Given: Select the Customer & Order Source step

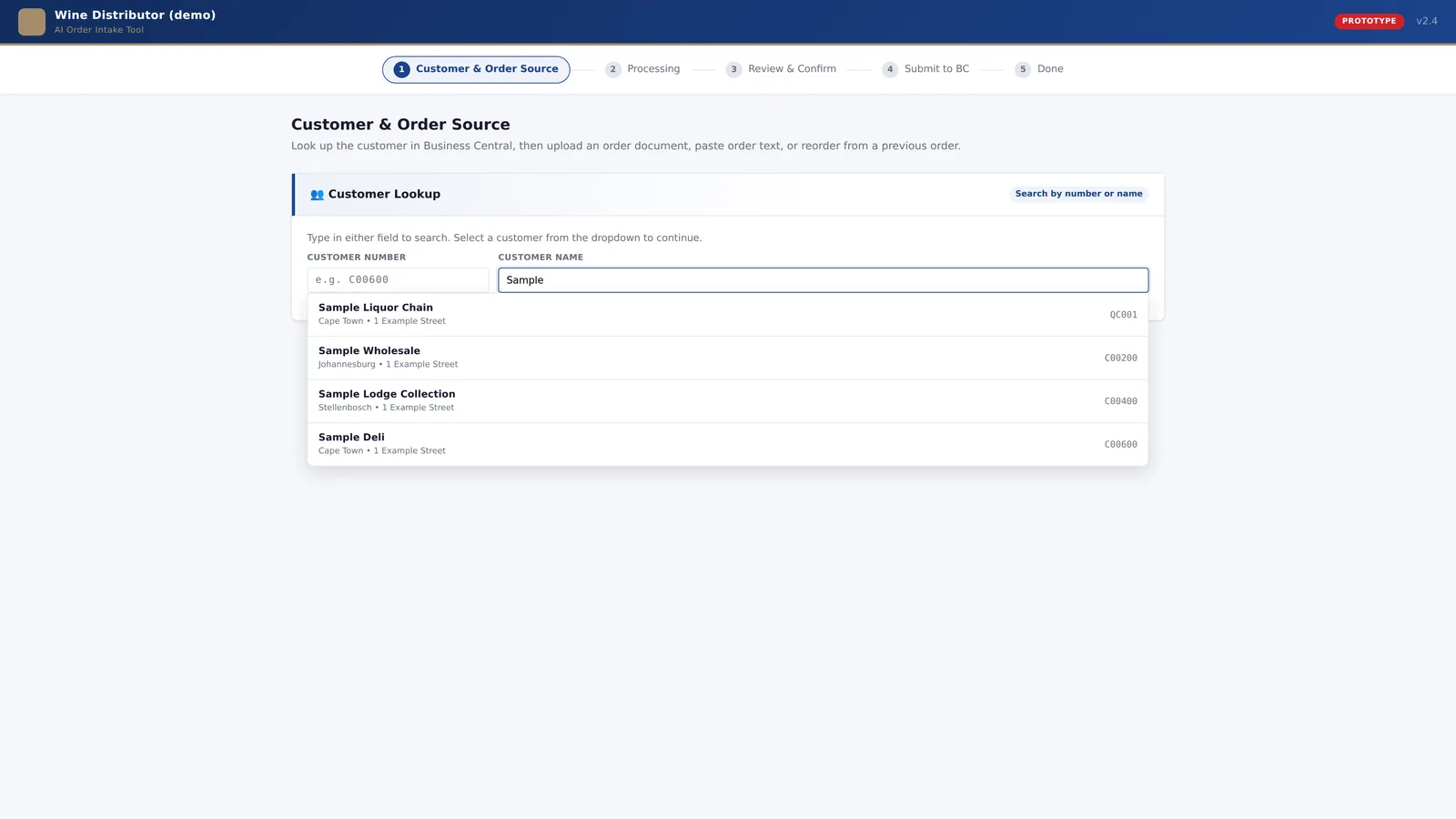Looking at the screenshot, I should pyautogui.click(x=476, y=69).
